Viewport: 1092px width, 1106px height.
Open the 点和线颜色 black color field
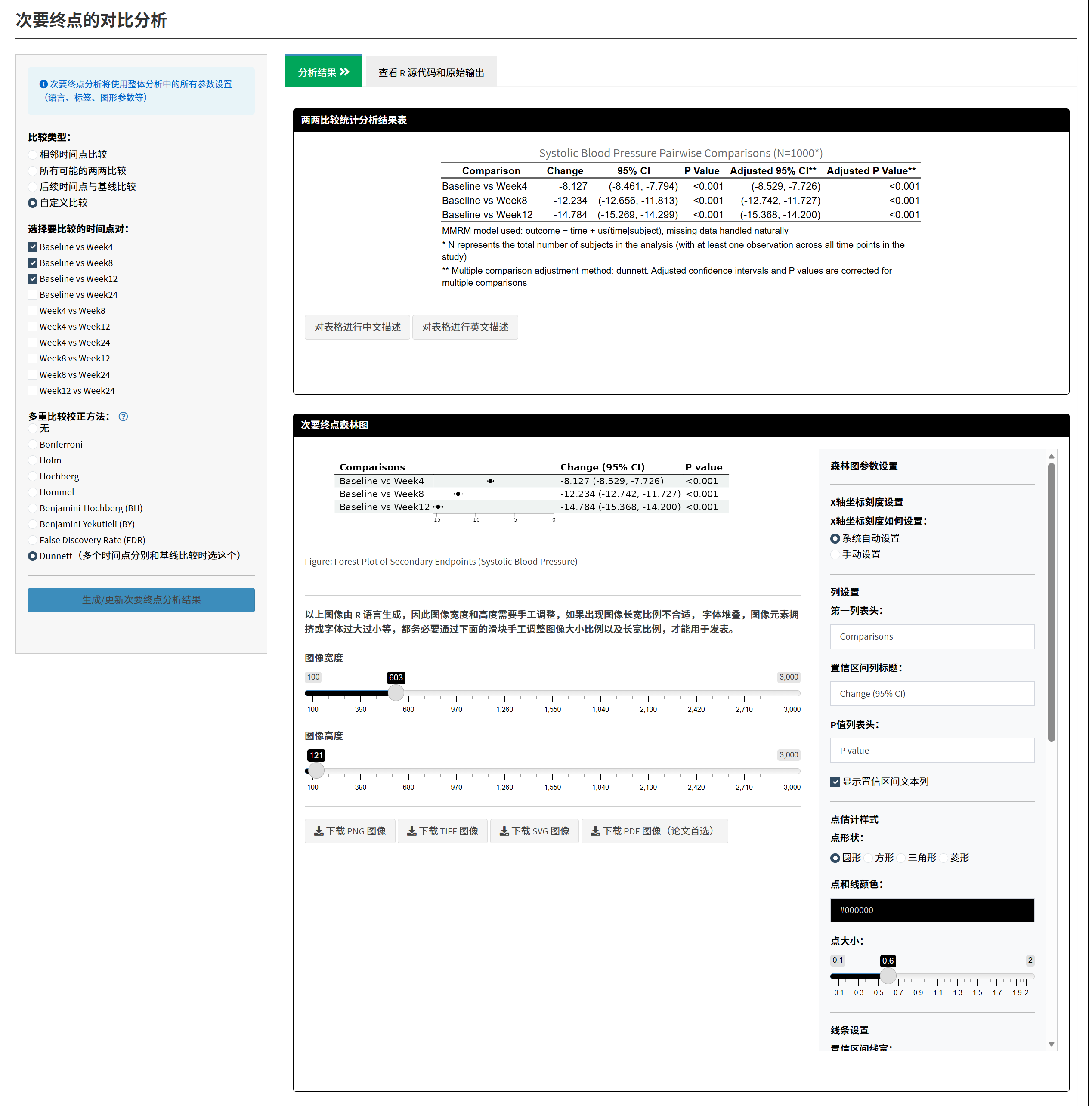[931, 910]
